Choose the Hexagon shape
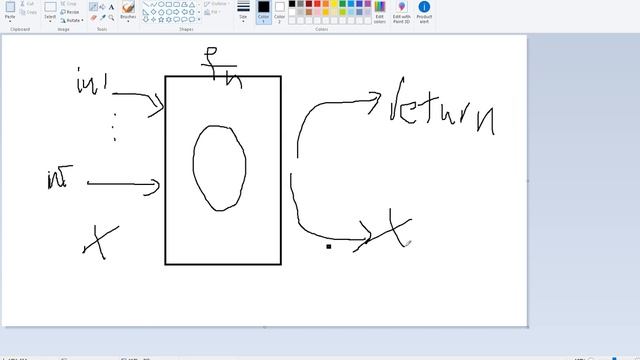The height and width of the screenshot is (360, 640). pyautogui.click(x=169, y=12)
